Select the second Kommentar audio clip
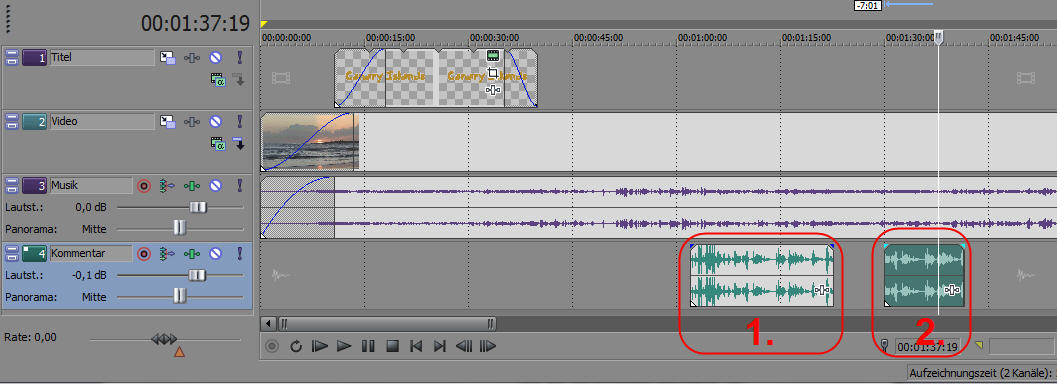Image resolution: width=1057 pixels, height=384 pixels. 924,276
